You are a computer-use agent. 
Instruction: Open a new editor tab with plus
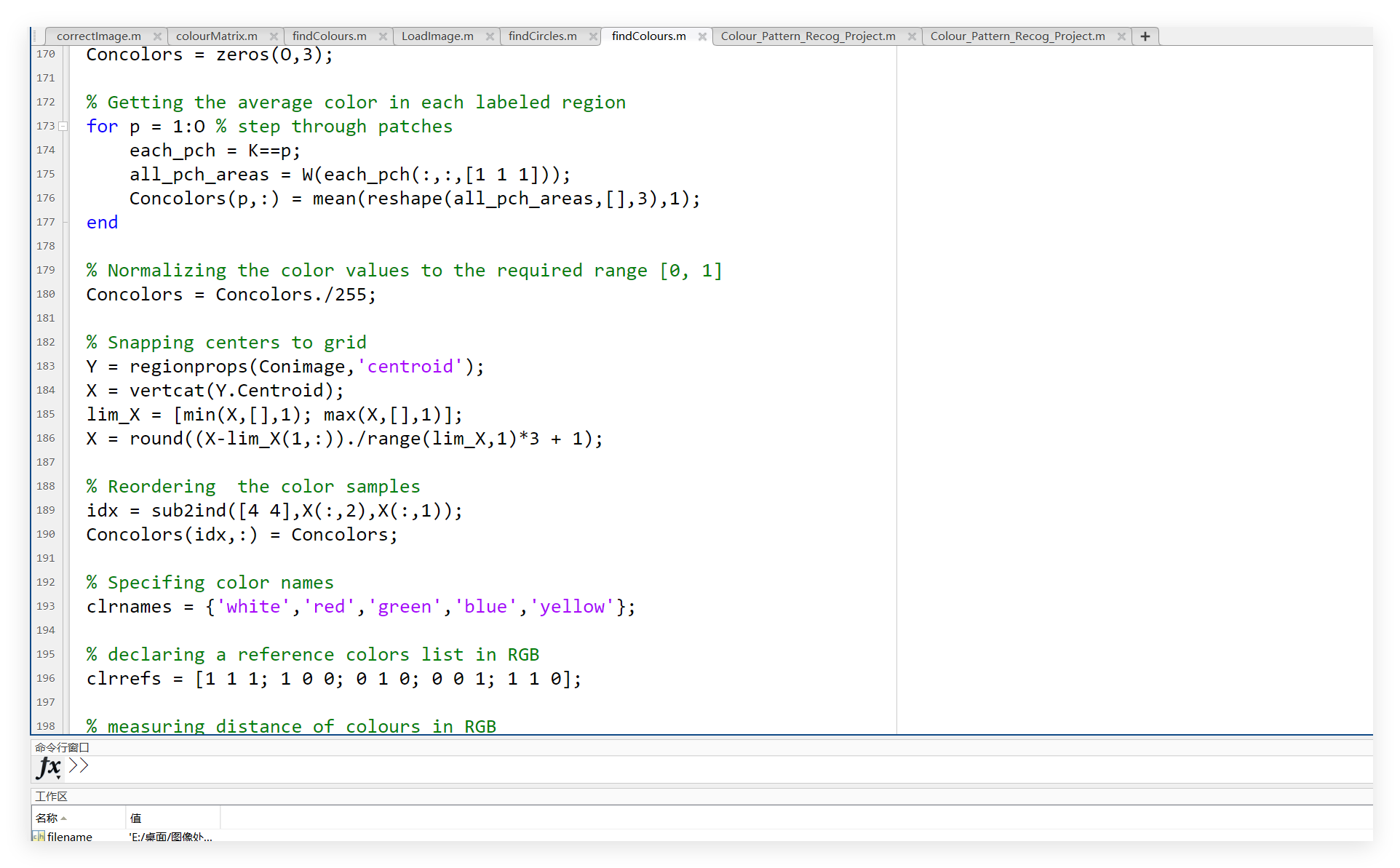pos(1145,36)
